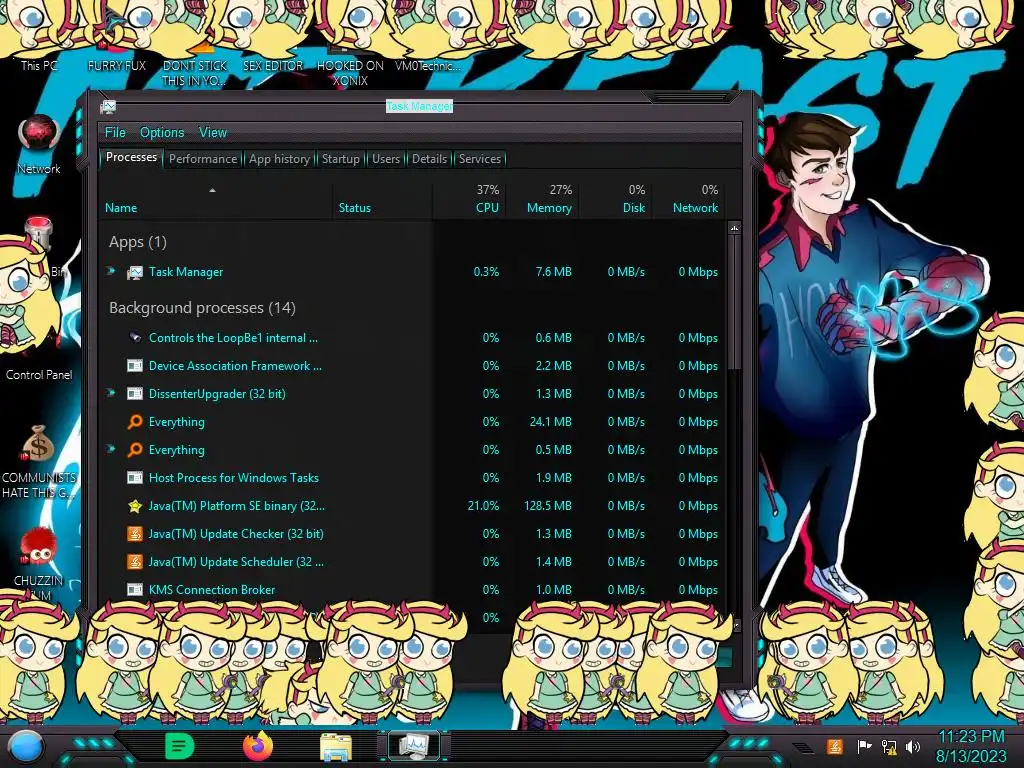
Task: Click the LoopBe1 internal process icon
Action: (135, 338)
